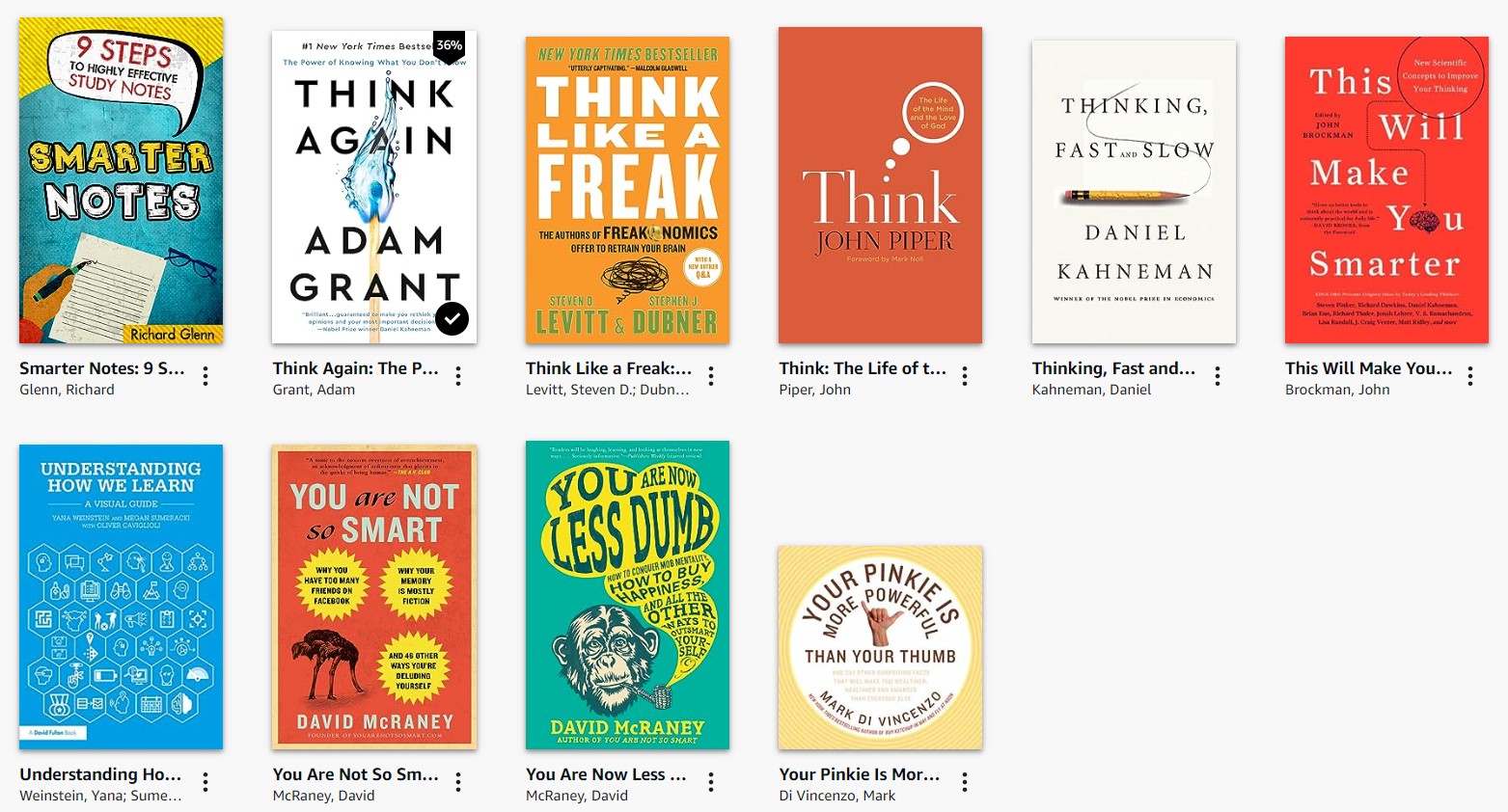
Task: Open three-dot menu for Think Again
Action: [458, 376]
